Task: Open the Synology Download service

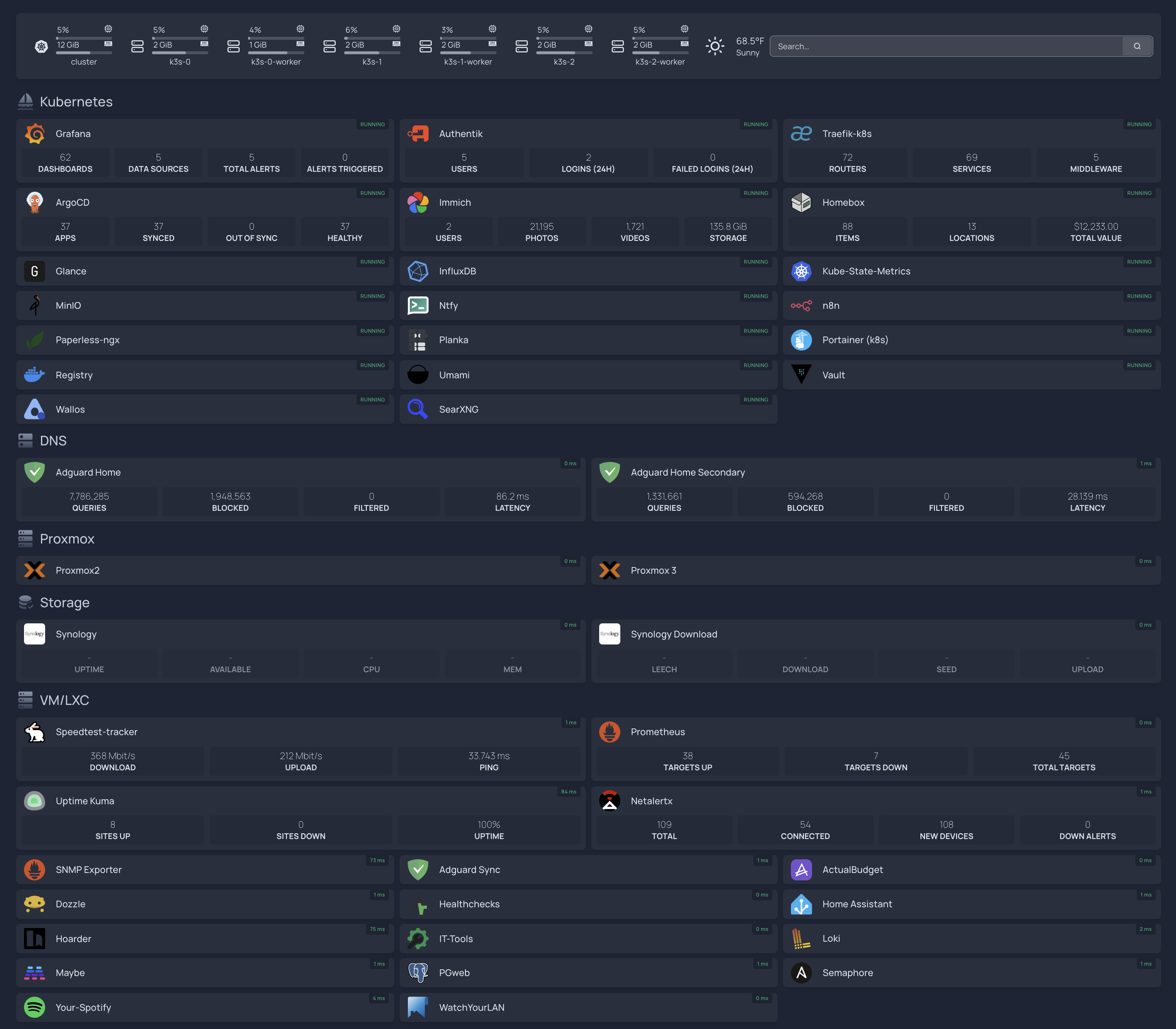Action: [x=673, y=634]
